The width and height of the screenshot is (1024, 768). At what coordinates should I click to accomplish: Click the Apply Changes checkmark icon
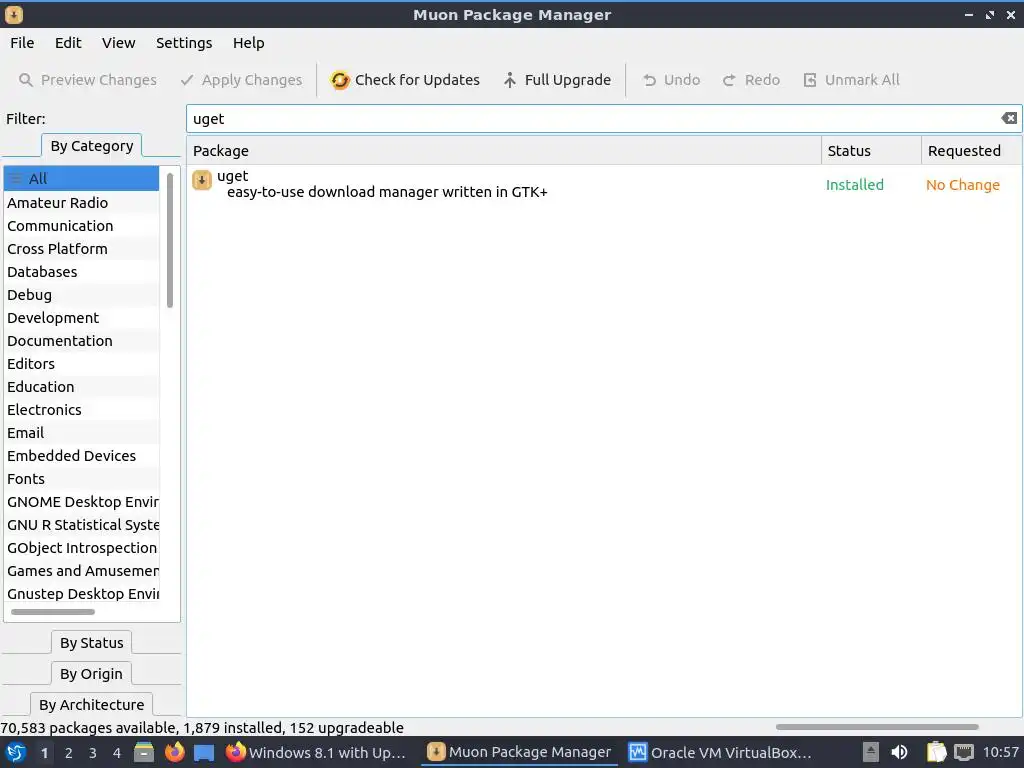187,80
